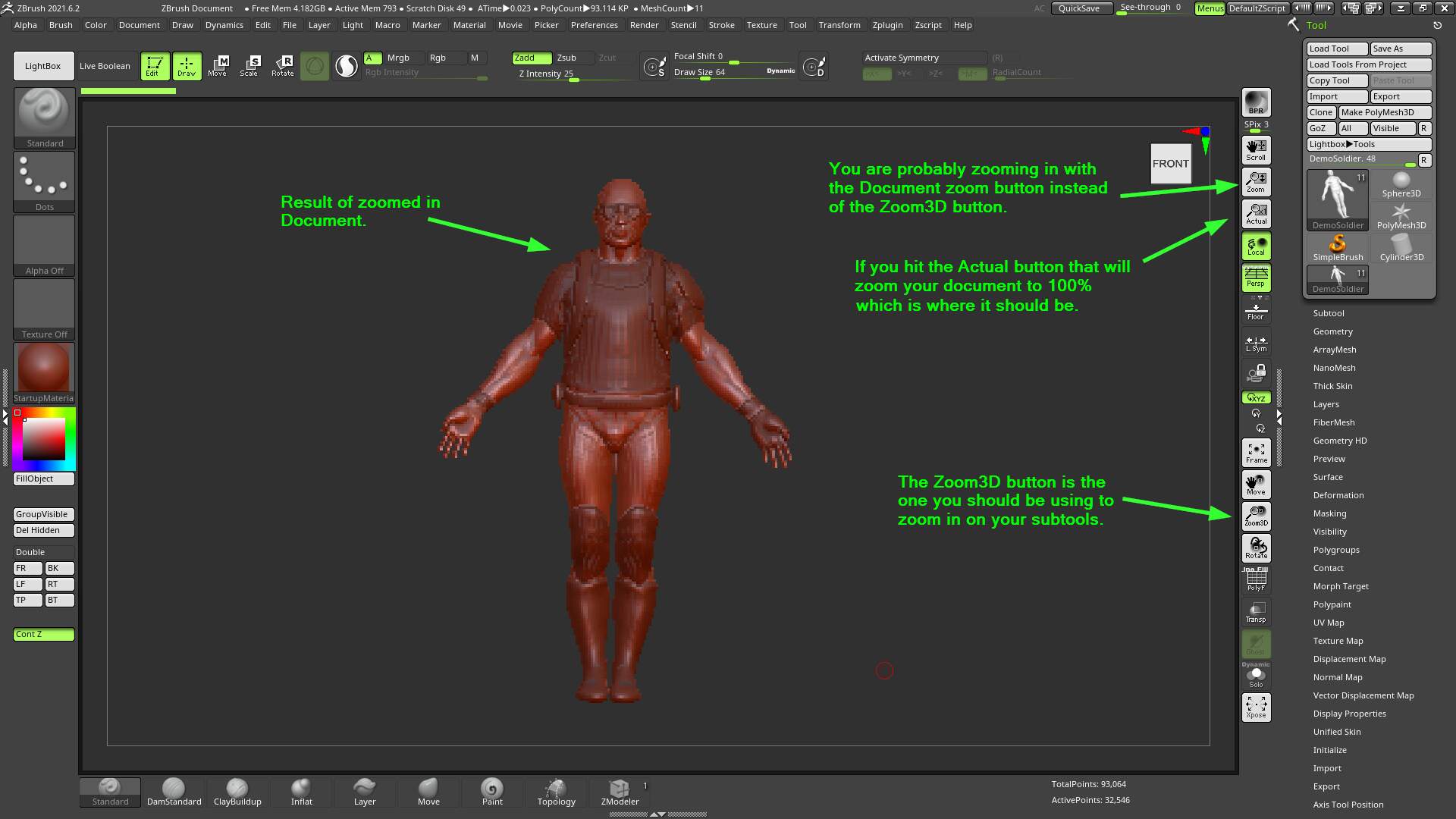This screenshot has width=1456, height=819.
Task: Click Make PolyMesh3D button
Action: click(1384, 112)
